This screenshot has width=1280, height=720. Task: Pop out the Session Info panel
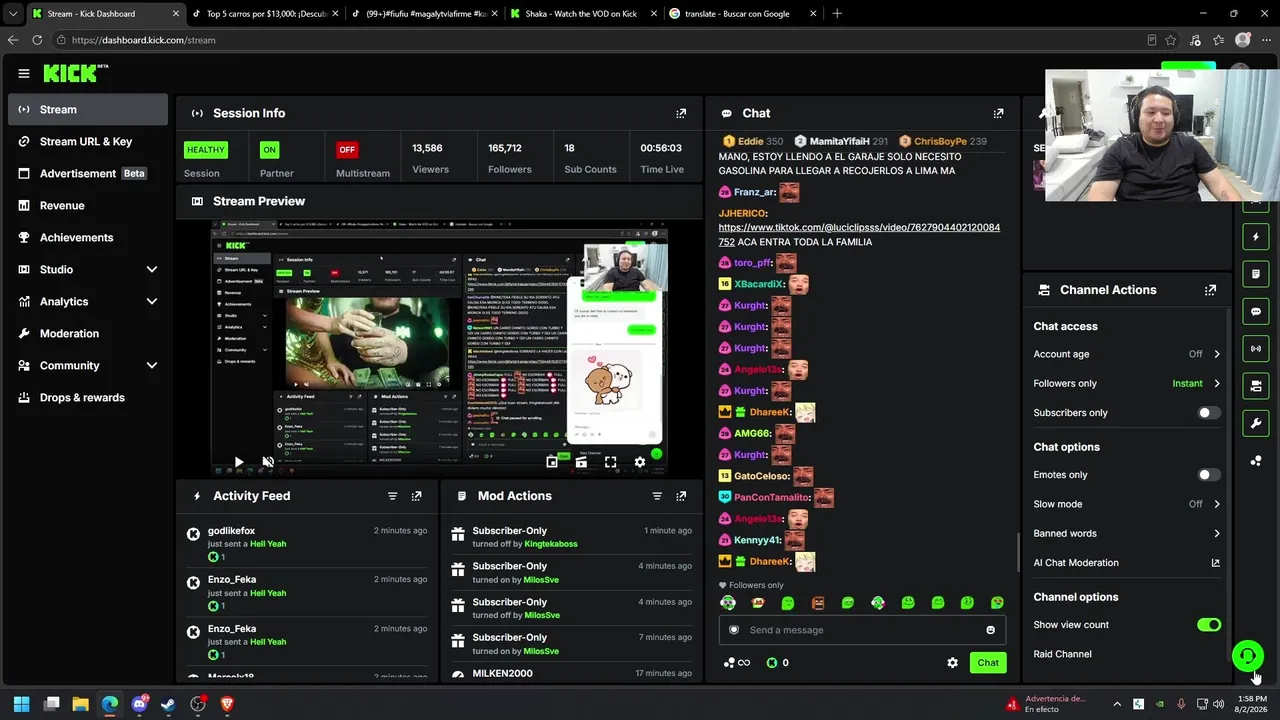(x=681, y=113)
